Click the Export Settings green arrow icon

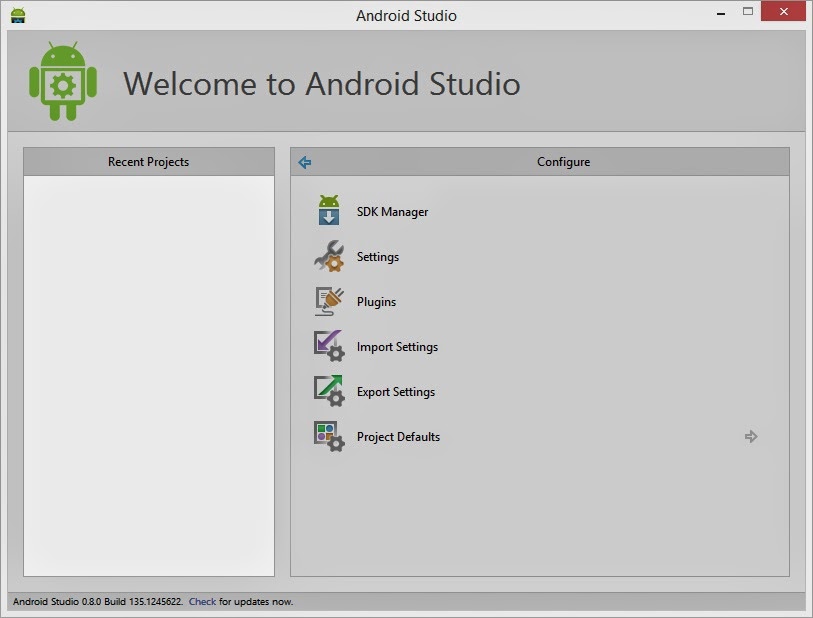point(329,391)
